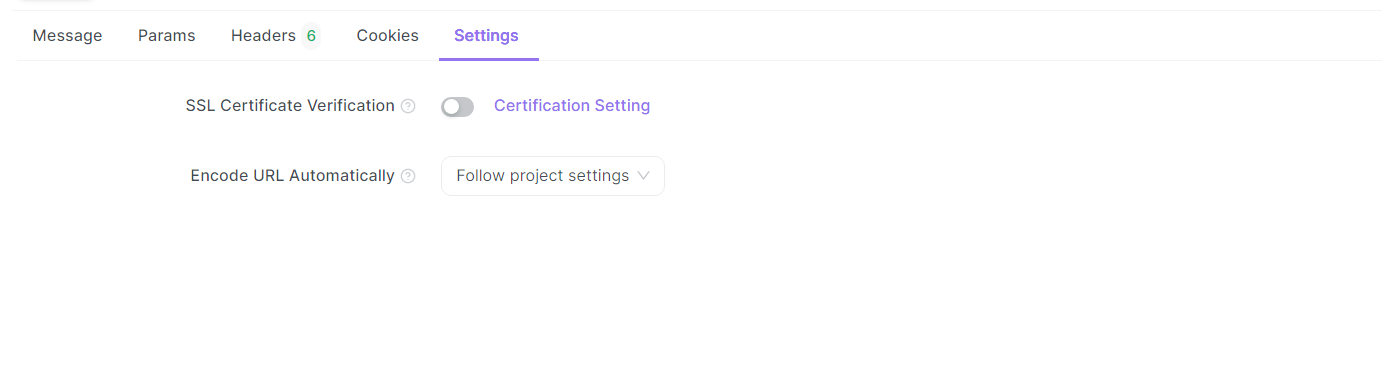Viewport: 1382px width, 371px height.
Task: Click the Encode URL Automatically help icon
Action: [408, 176]
